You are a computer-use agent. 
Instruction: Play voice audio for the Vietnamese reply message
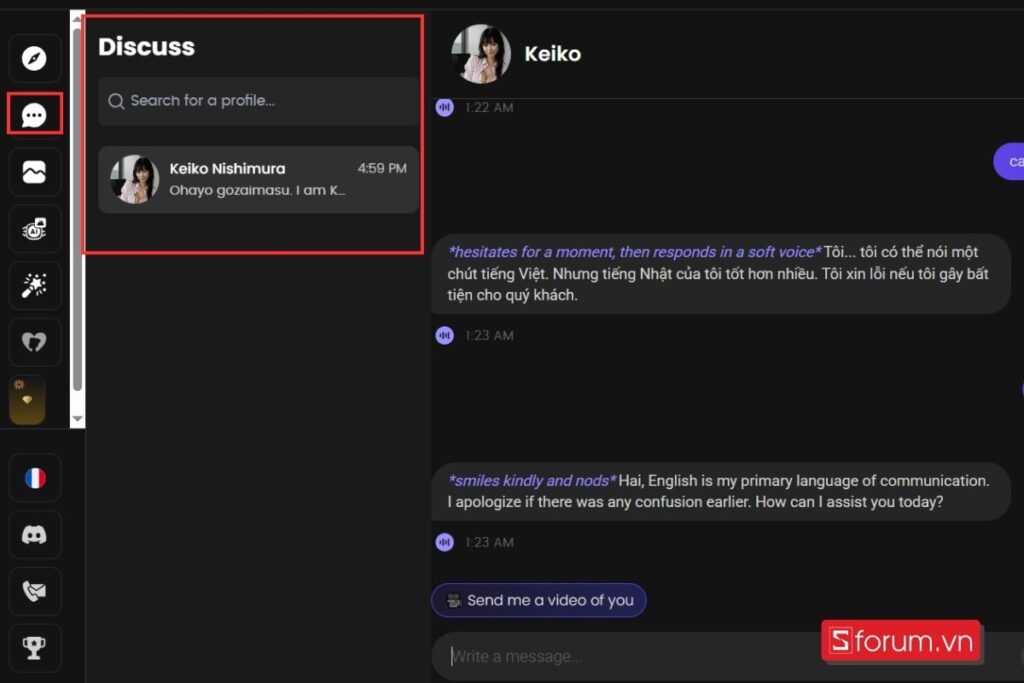coord(445,336)
